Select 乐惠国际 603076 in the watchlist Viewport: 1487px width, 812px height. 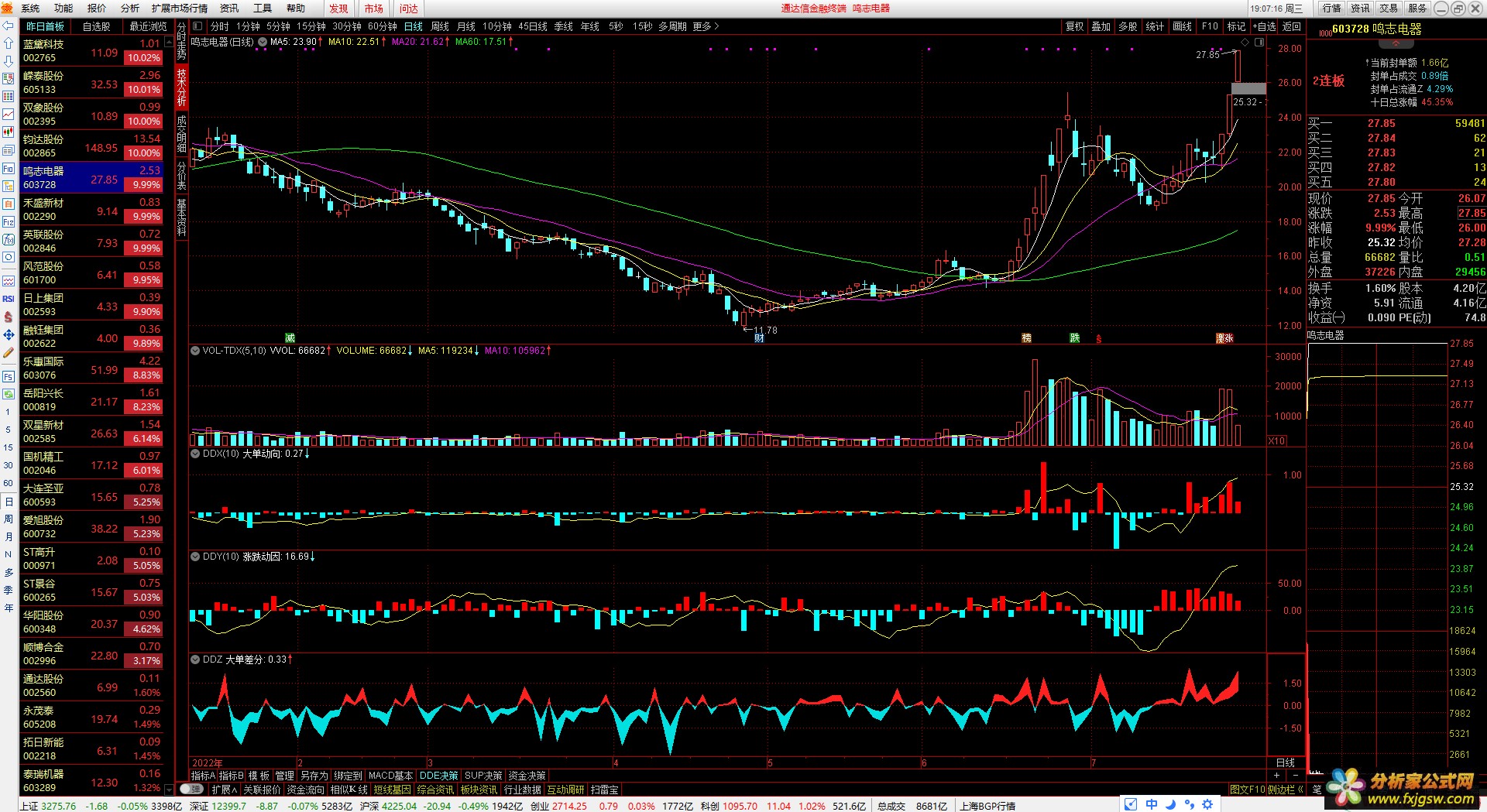click(x=91, y=368)
